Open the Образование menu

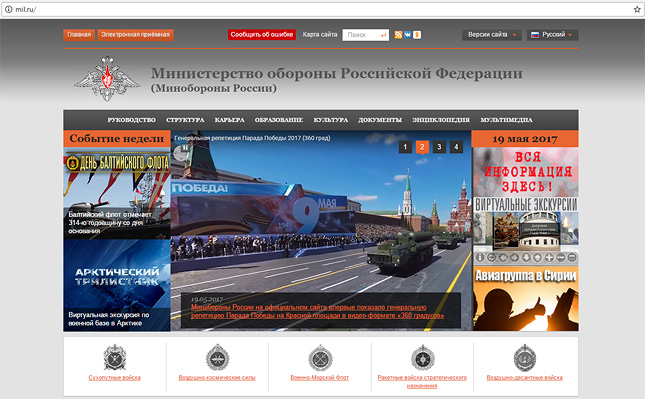[279, 120]
